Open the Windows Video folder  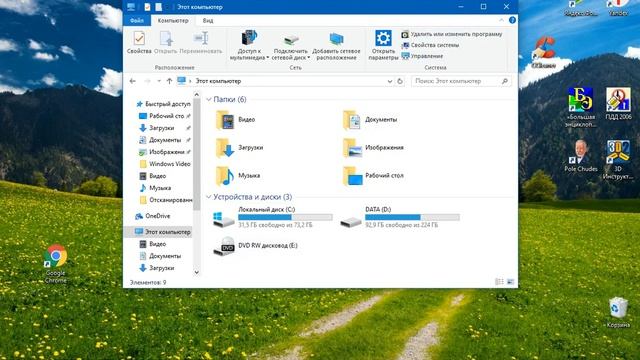165,164
